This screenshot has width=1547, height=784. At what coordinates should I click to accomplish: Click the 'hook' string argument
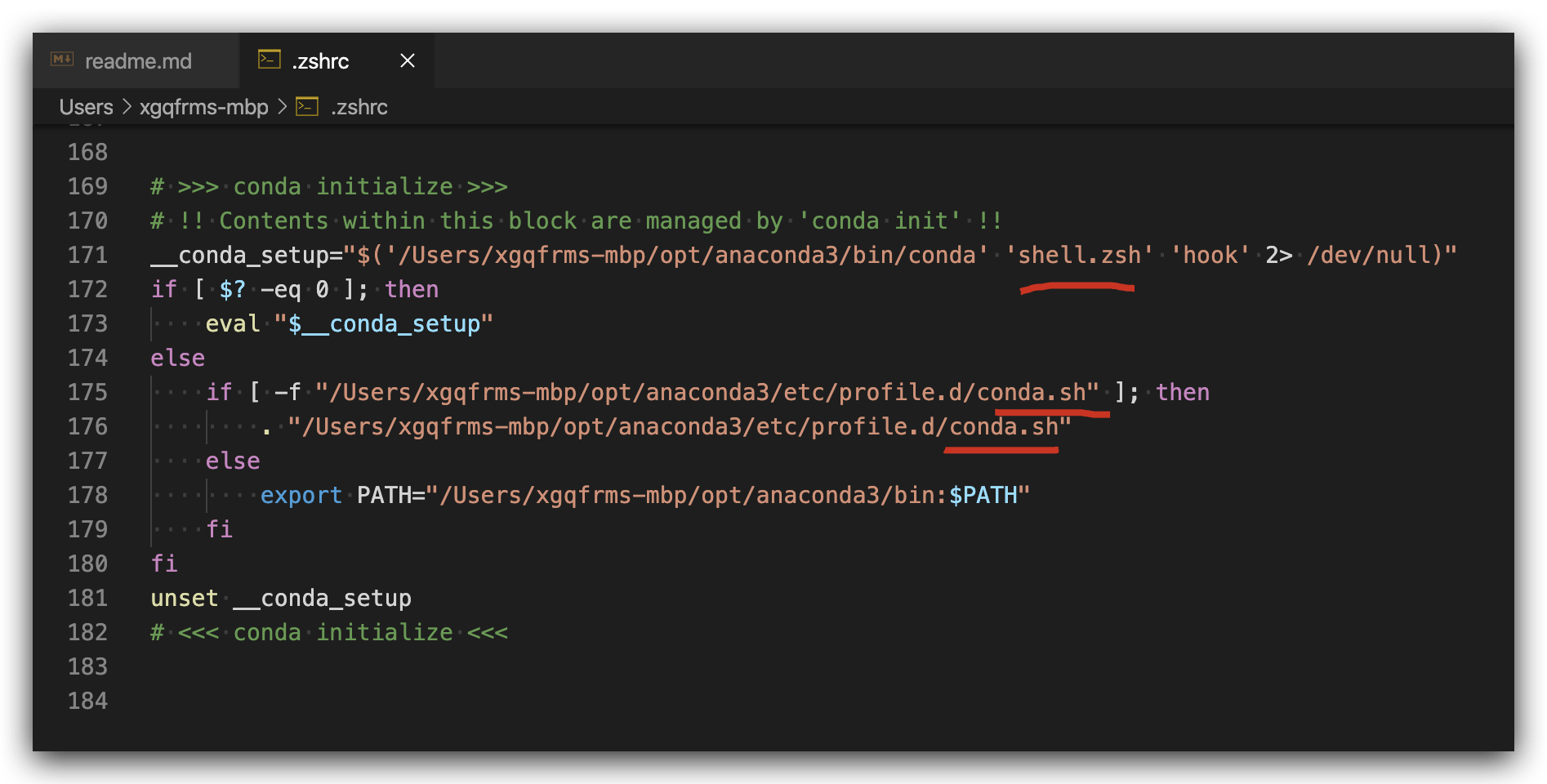[x=1210, y=255]
